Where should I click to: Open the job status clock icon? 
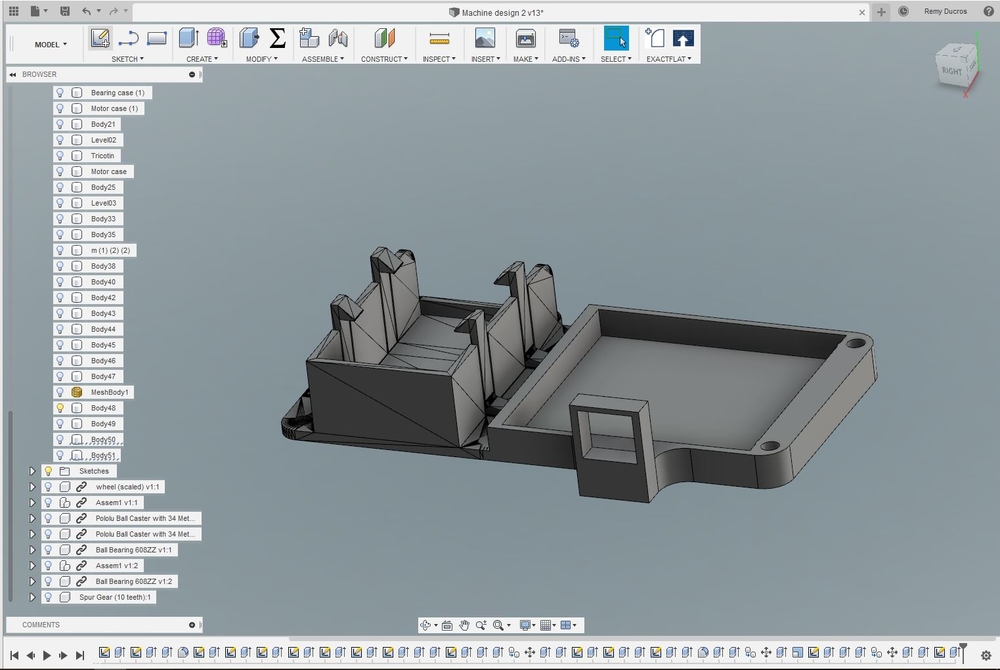pyautogui.click(x=903, y=11)
